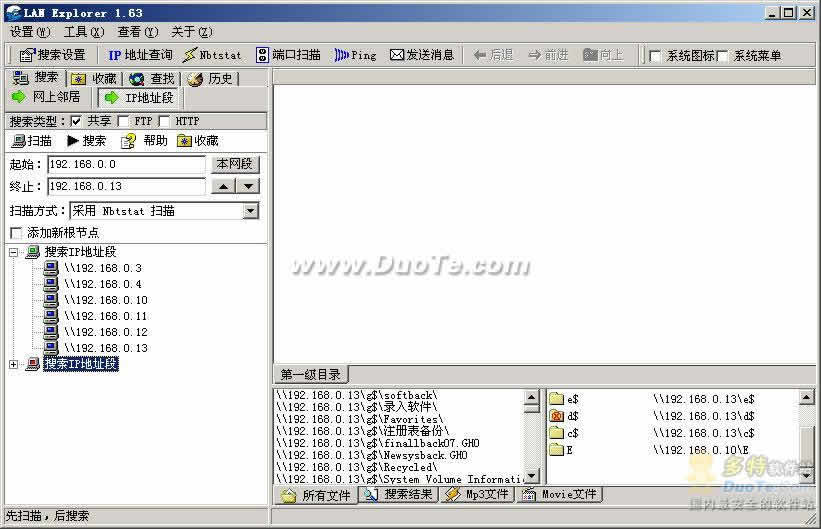The image size is (821, 529).
Task: Open the 设置 menu
Action: click(29, 32)
